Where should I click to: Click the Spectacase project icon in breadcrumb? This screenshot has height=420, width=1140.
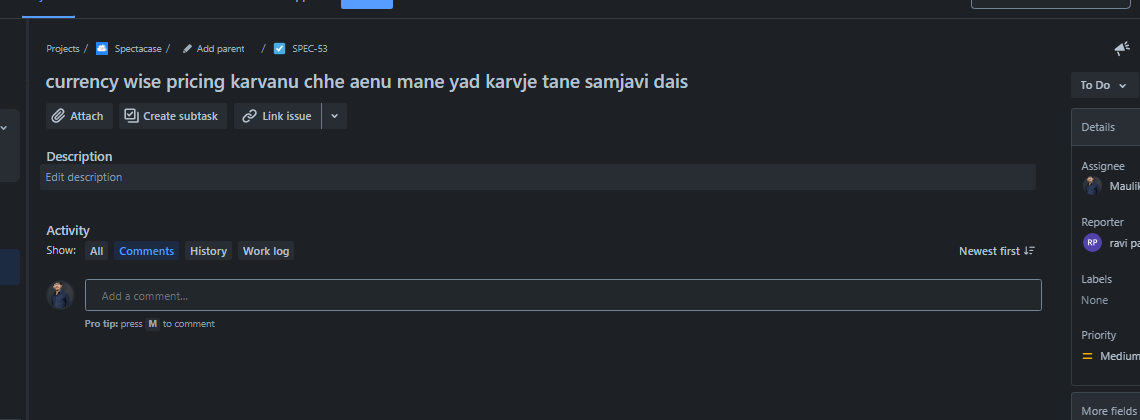102,48
